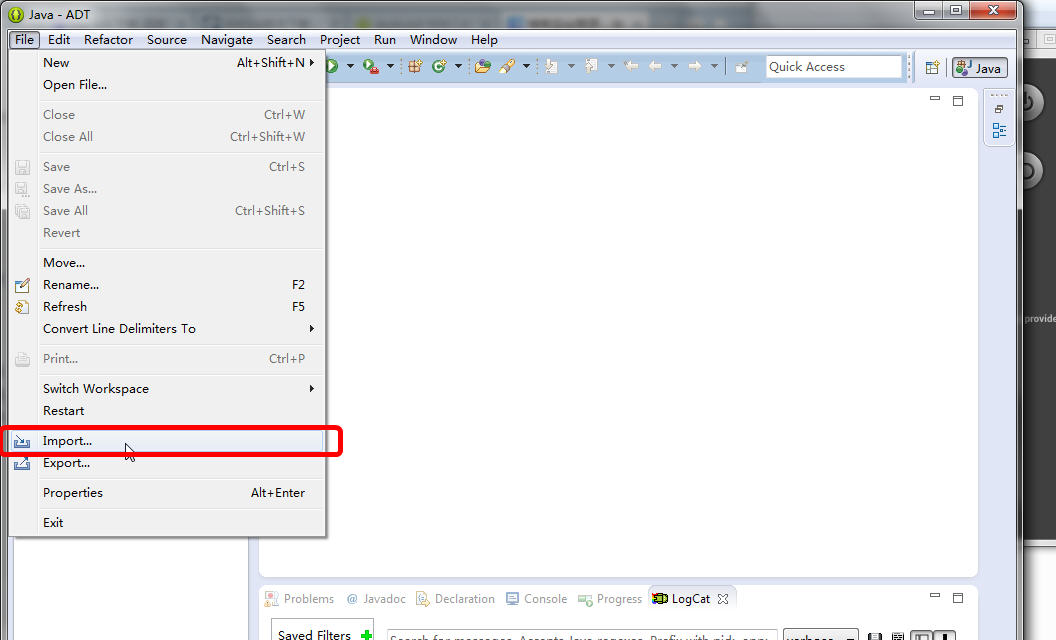Viewport: 1056px width, 640px height.
Task: Switch to the Console tab
Action: pyautogui.click(x=537, y=599)
